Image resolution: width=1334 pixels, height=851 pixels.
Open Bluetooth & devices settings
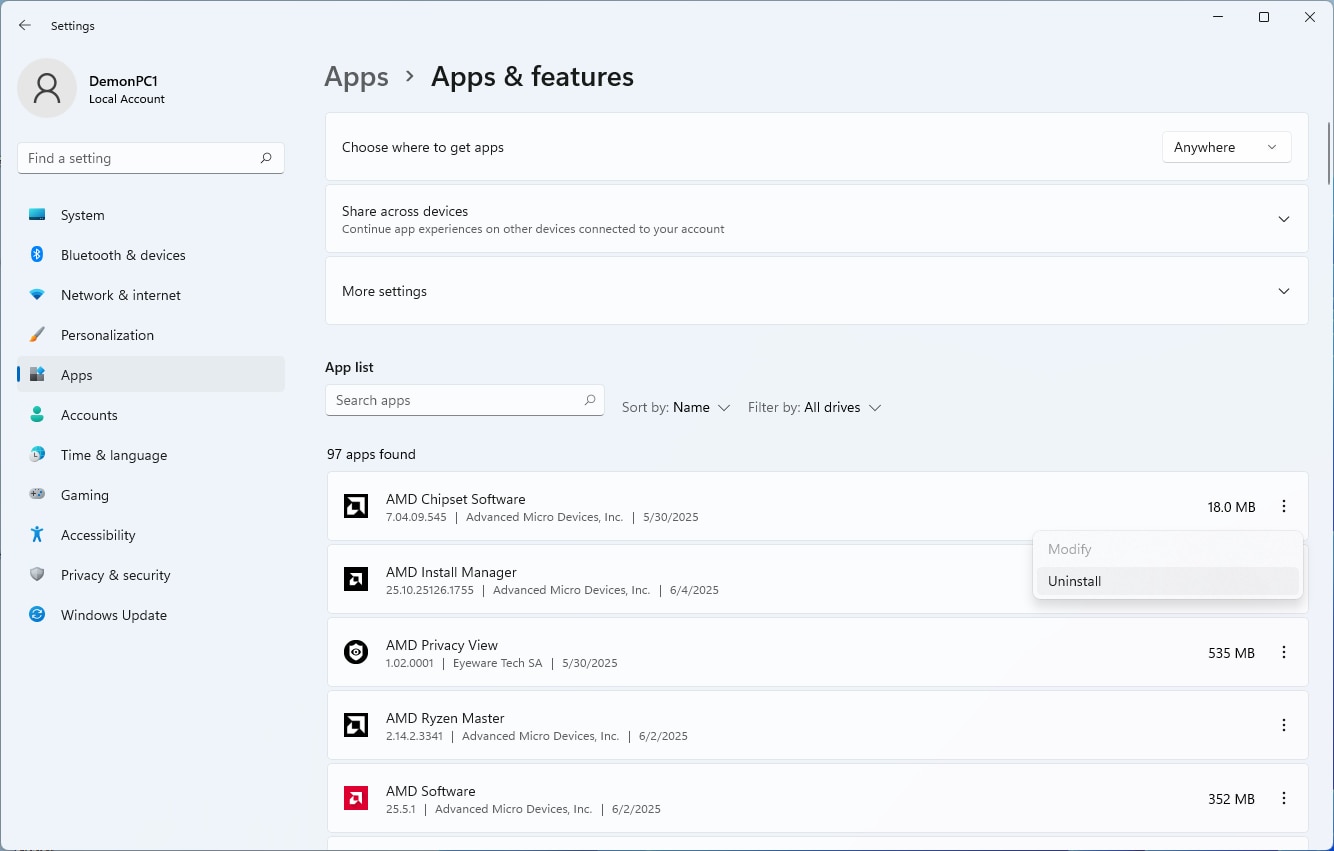tap(151, 255)
